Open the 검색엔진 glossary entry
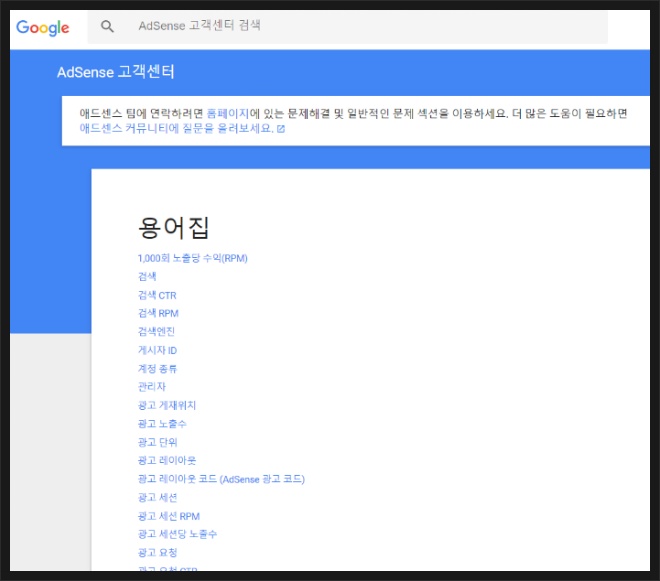660x581 pixels. [156, 332]
